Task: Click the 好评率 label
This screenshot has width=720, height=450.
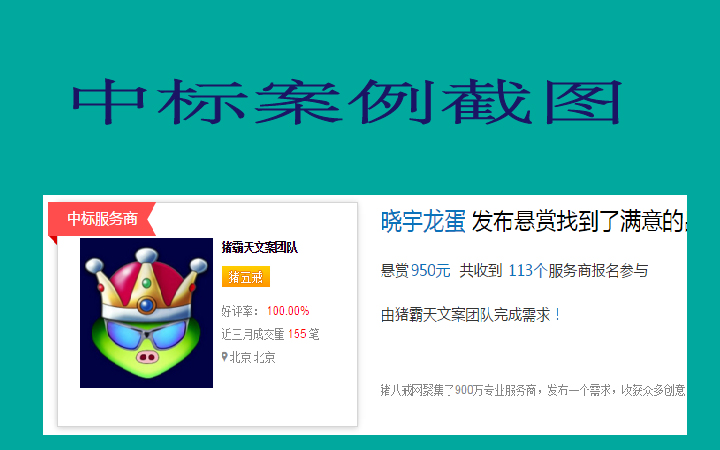Action: coord(237,311)
